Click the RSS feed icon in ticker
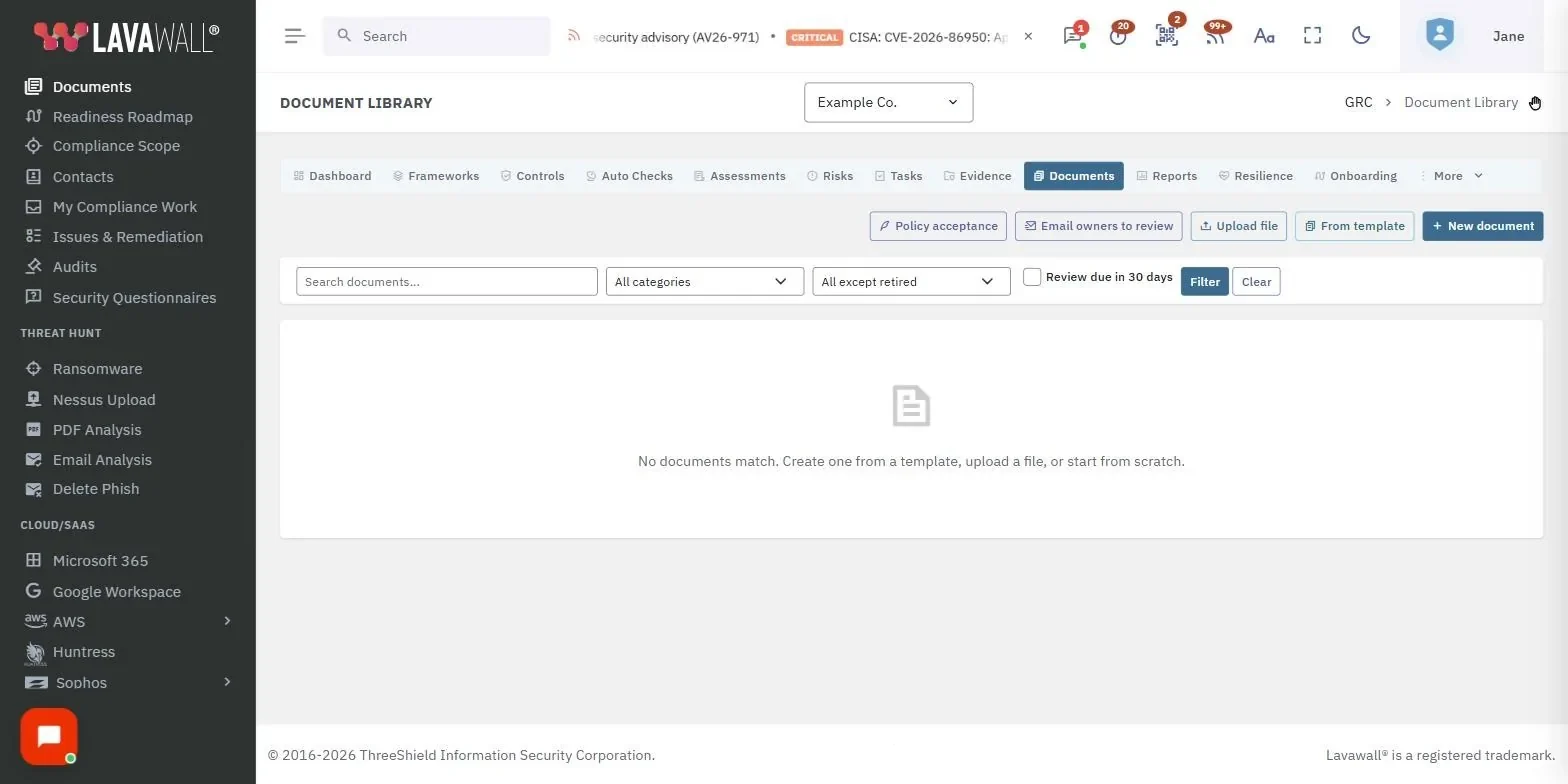 tap(574, 36)
